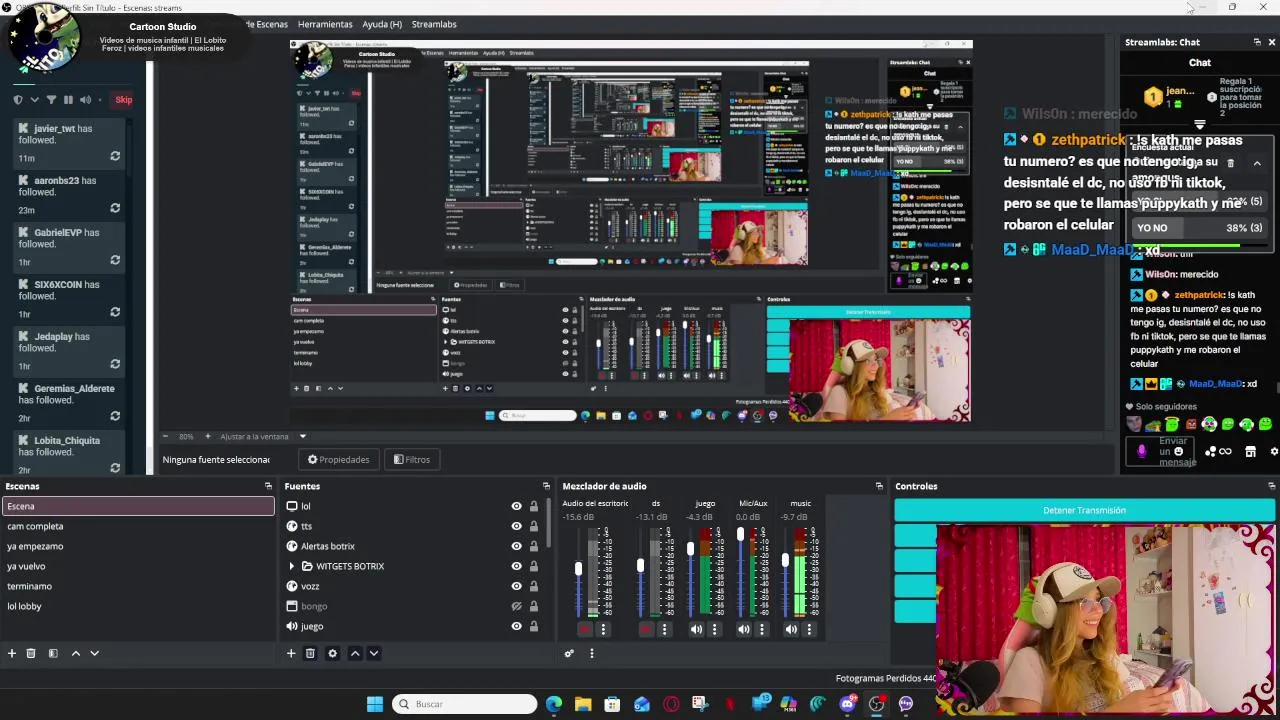Delete selected scene using trash icon

tap(31, 653)
